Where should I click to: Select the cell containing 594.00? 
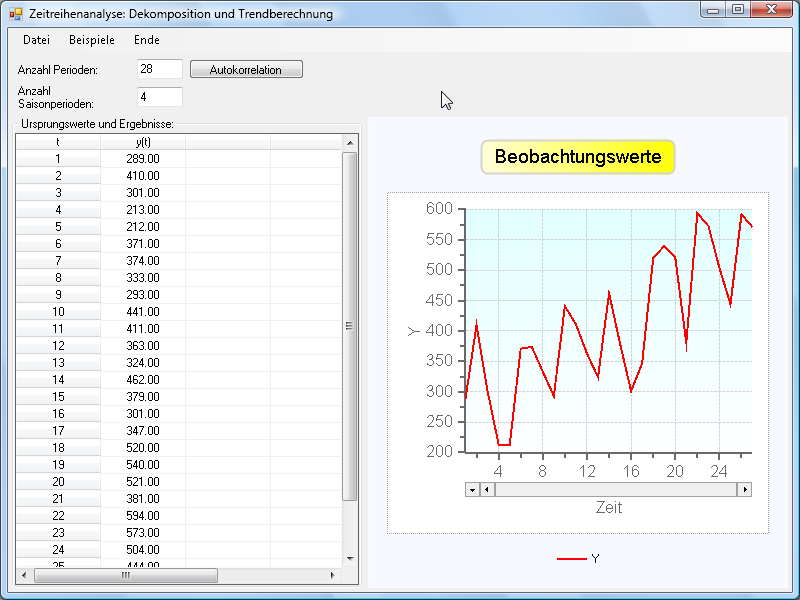coord(143,516)
